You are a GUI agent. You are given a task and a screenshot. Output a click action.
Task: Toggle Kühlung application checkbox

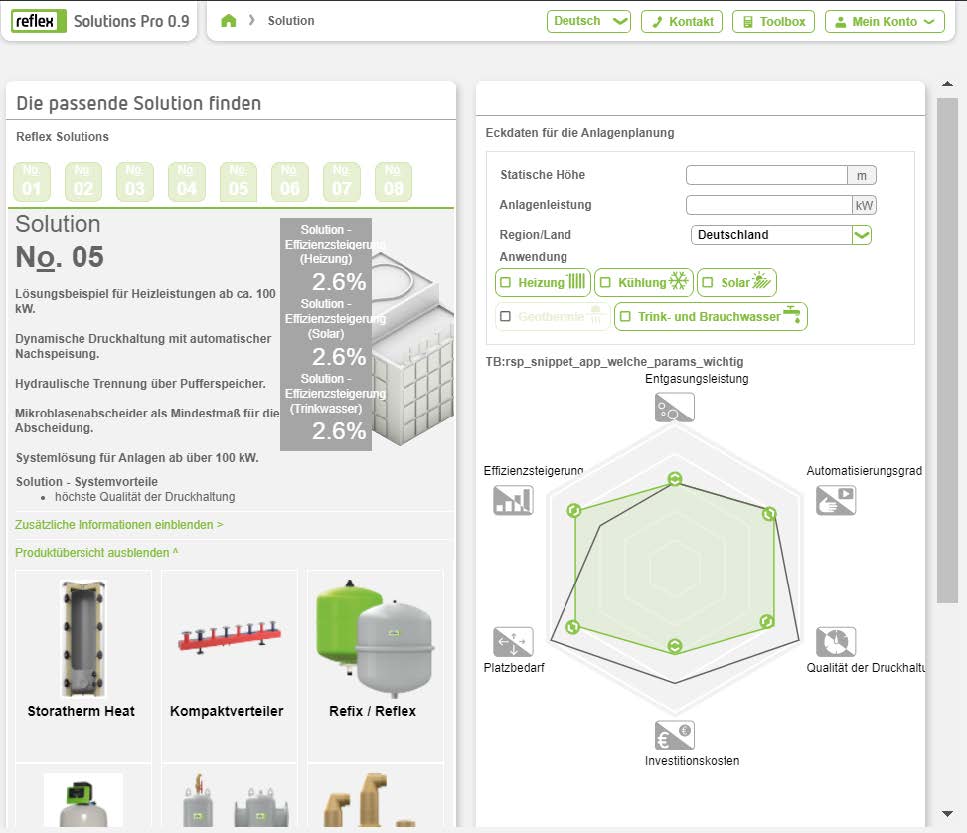tap(606, 282)
